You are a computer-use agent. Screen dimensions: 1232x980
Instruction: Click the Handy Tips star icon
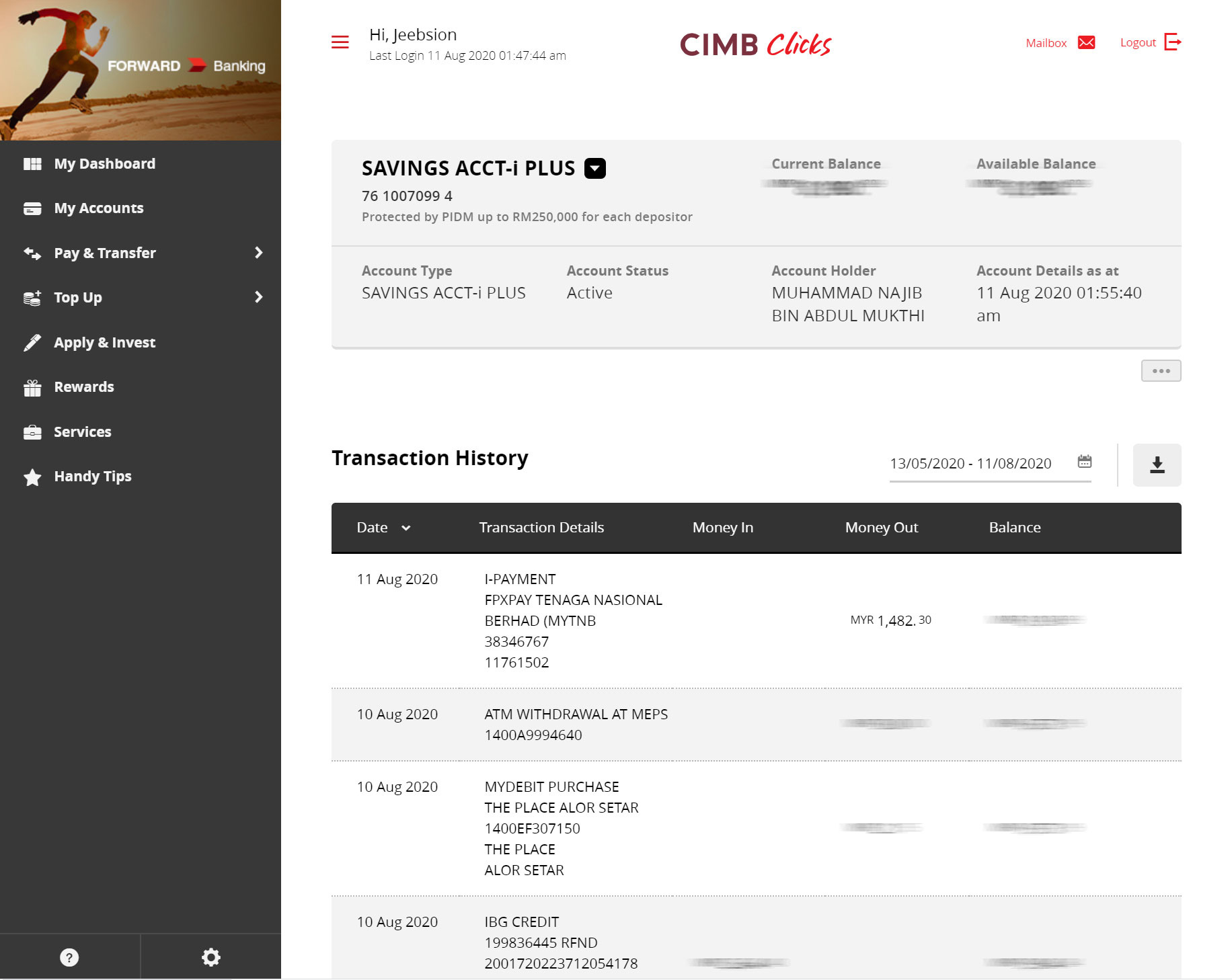[32, 477]
